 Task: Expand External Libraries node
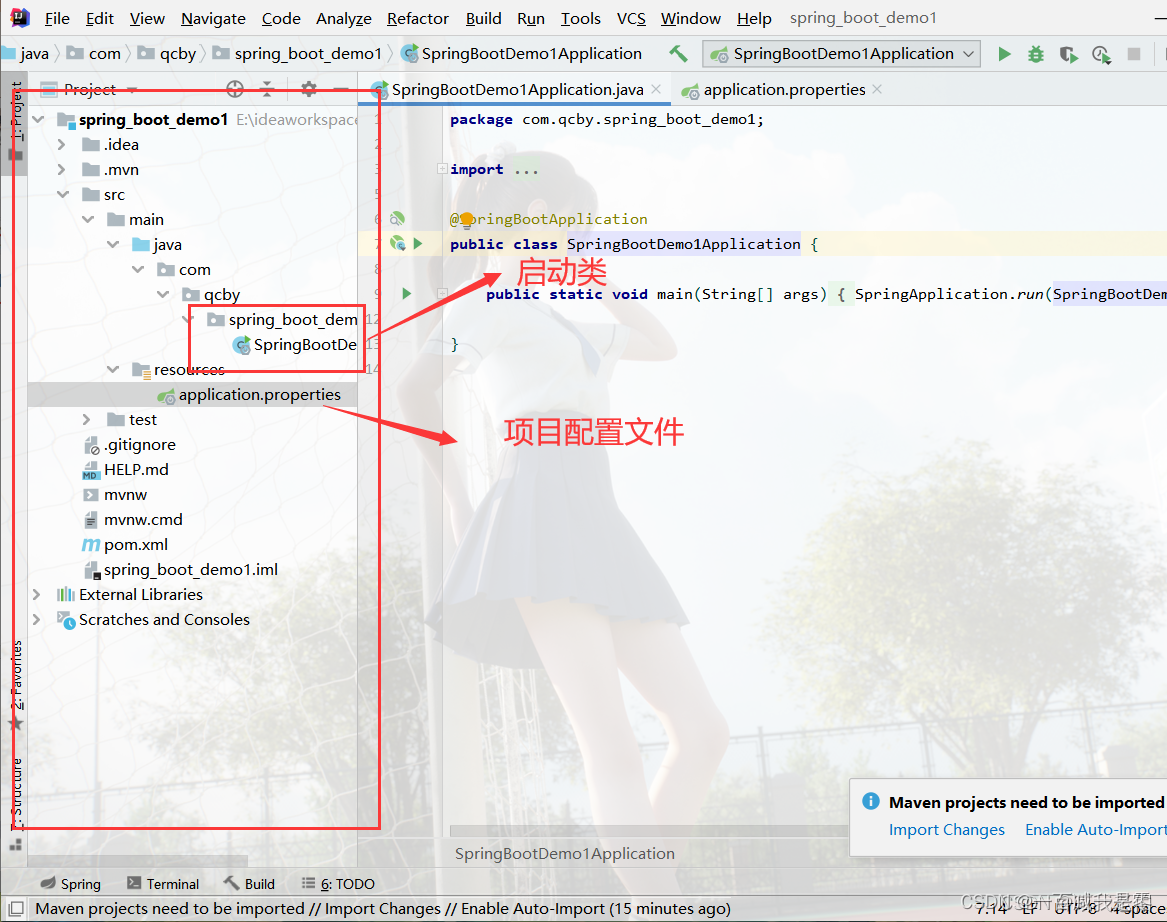(x=36, y=595)
